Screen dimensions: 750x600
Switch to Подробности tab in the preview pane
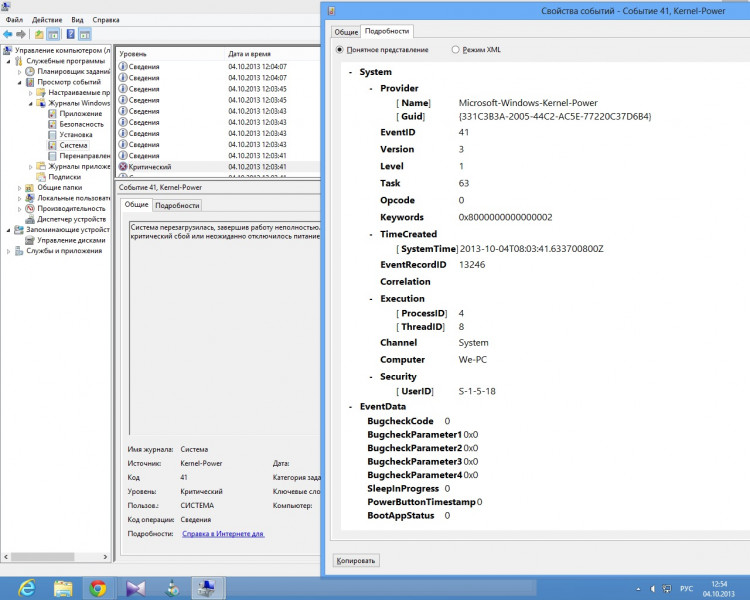point(177,205)
